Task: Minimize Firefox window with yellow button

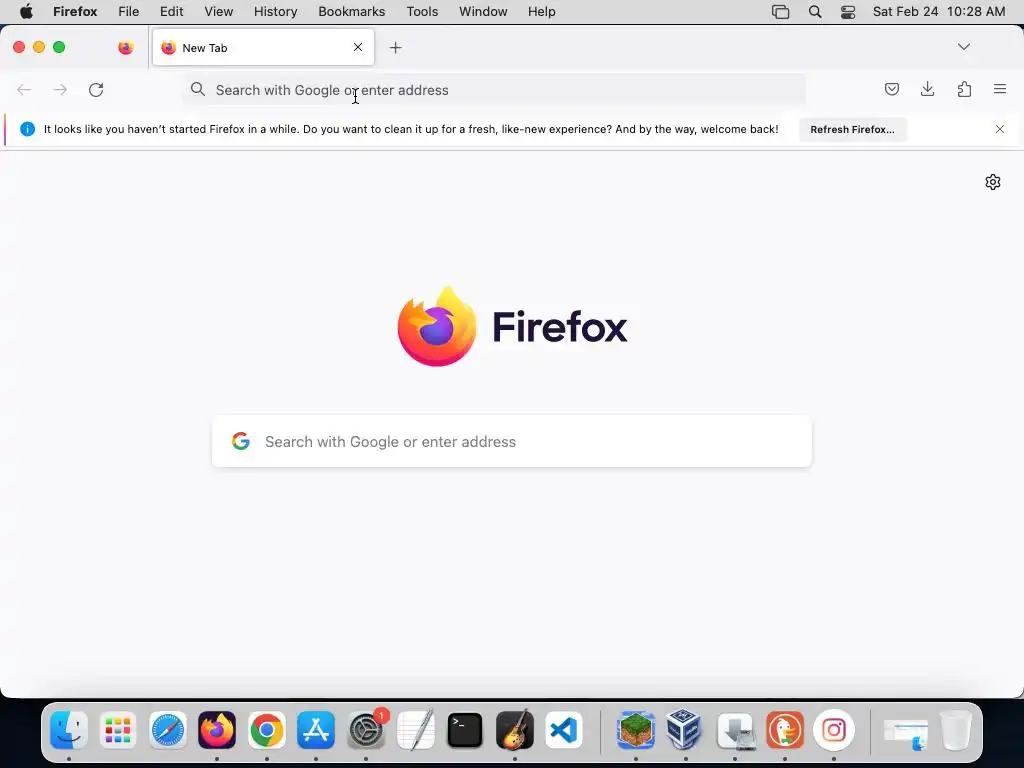Action: click(39, 47)
